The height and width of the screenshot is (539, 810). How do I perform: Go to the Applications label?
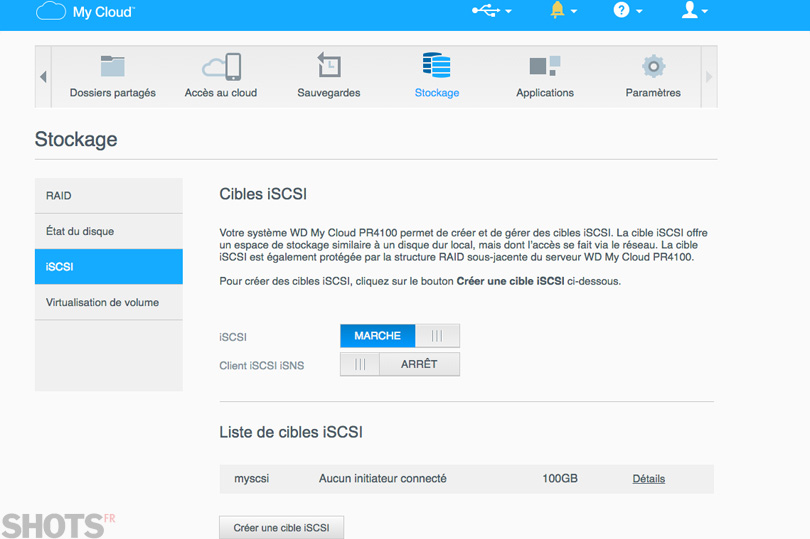(x=544, y=93)
